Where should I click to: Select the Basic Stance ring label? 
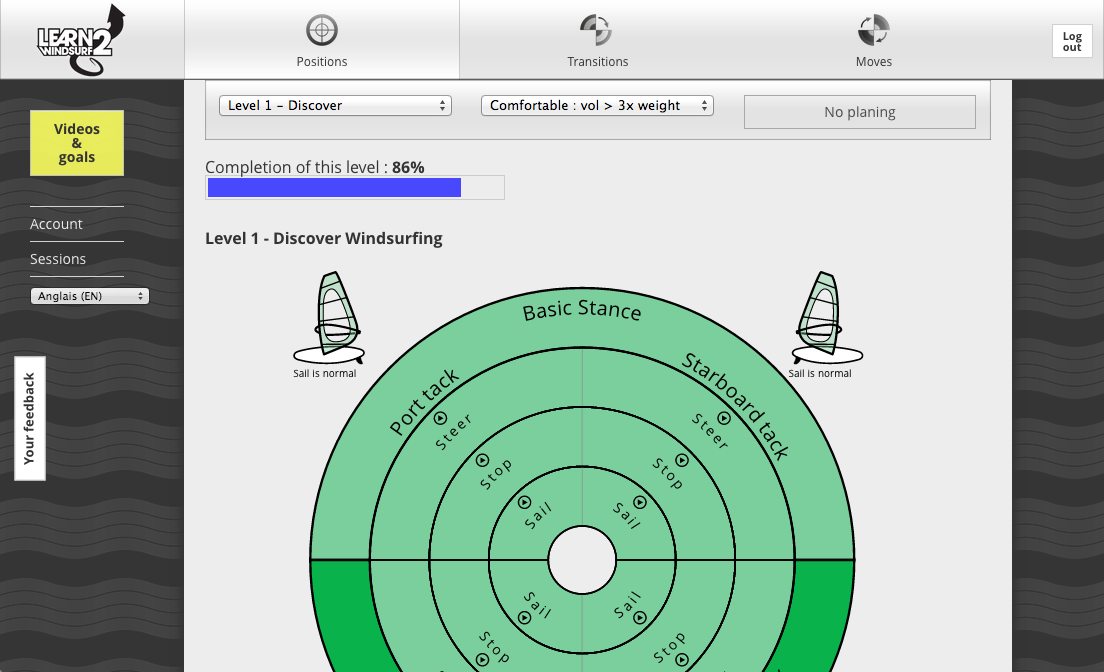coord(582,311)
